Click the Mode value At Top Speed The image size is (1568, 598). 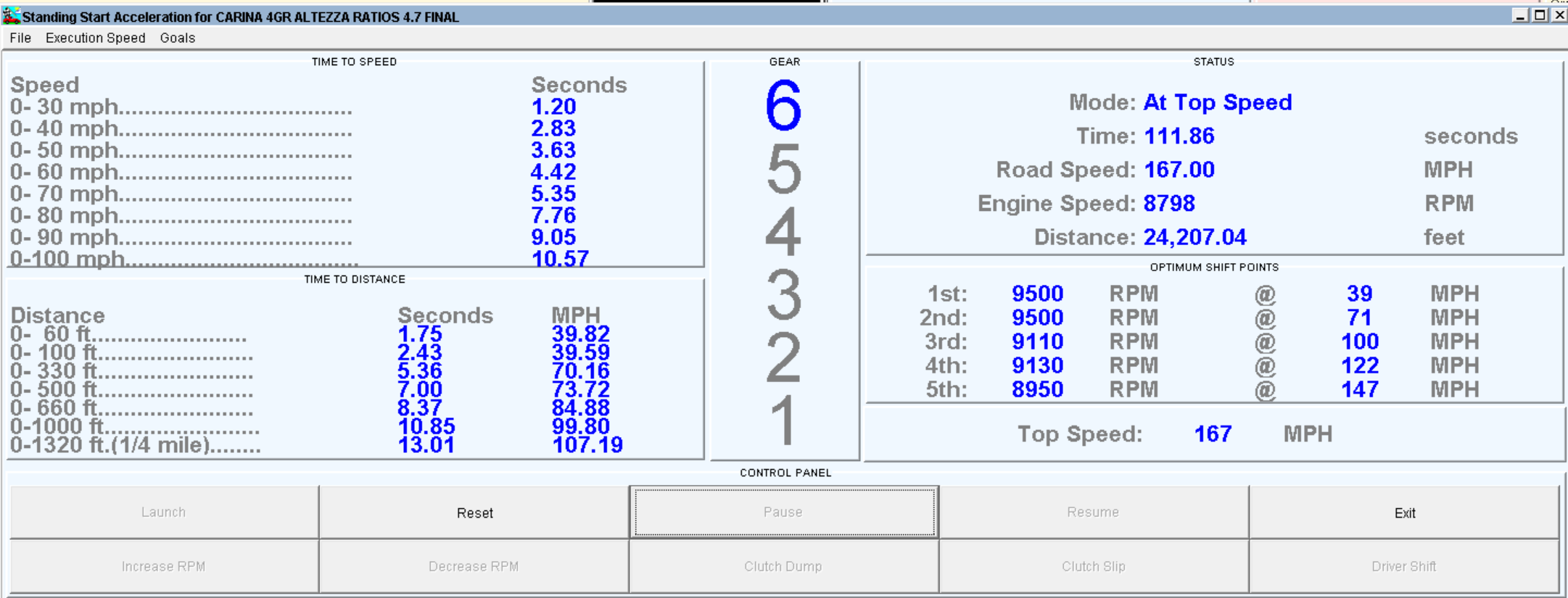point(1218,102)
